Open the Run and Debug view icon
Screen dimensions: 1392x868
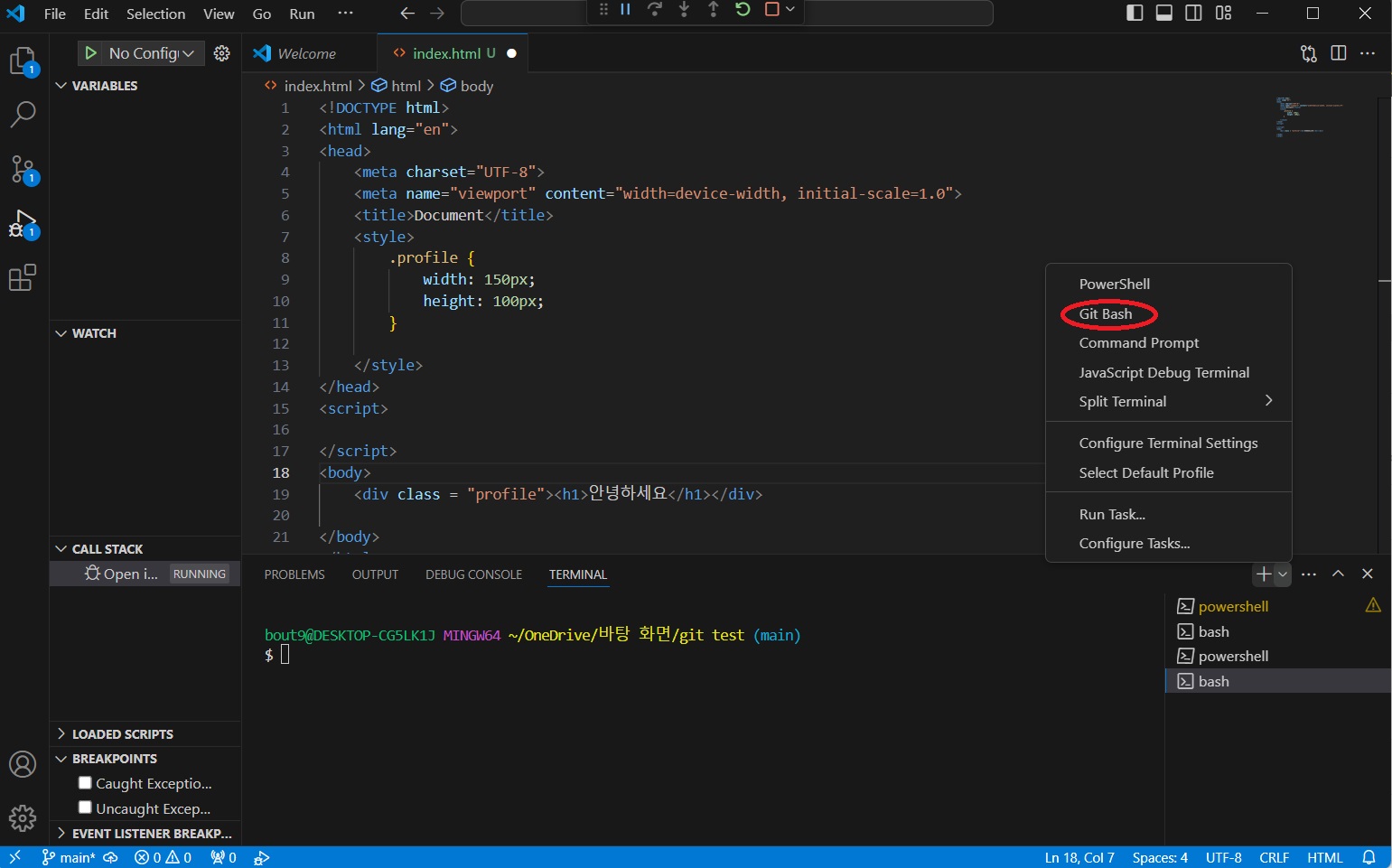(23, 223)
